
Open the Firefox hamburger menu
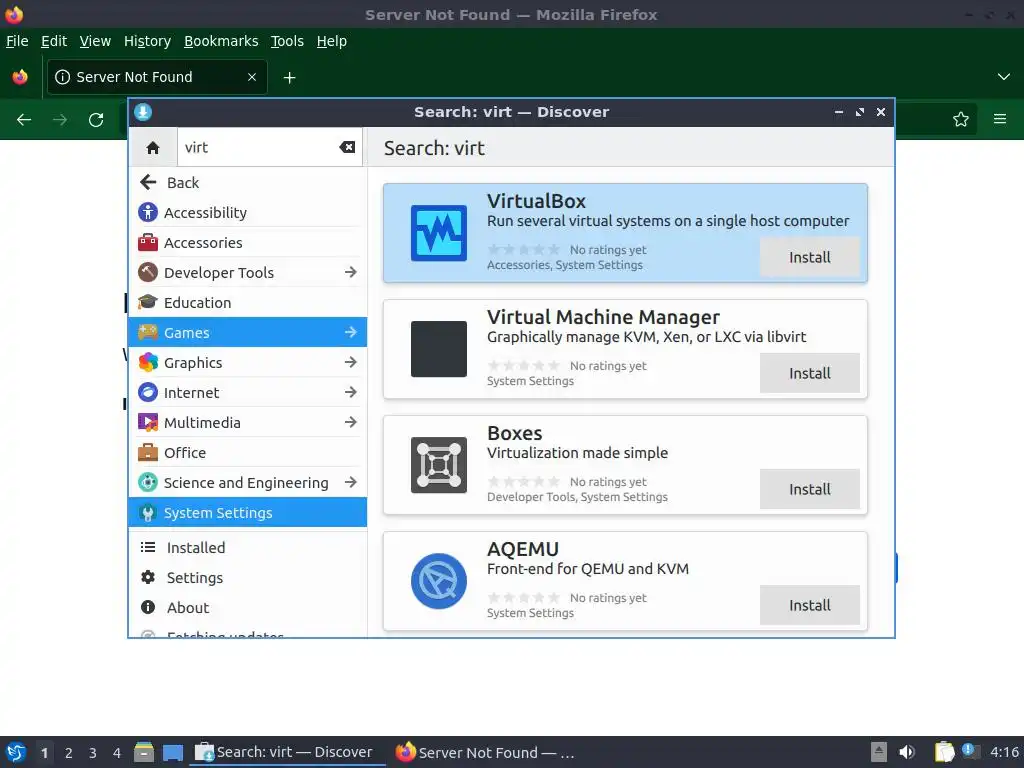tap(1000, 120)
